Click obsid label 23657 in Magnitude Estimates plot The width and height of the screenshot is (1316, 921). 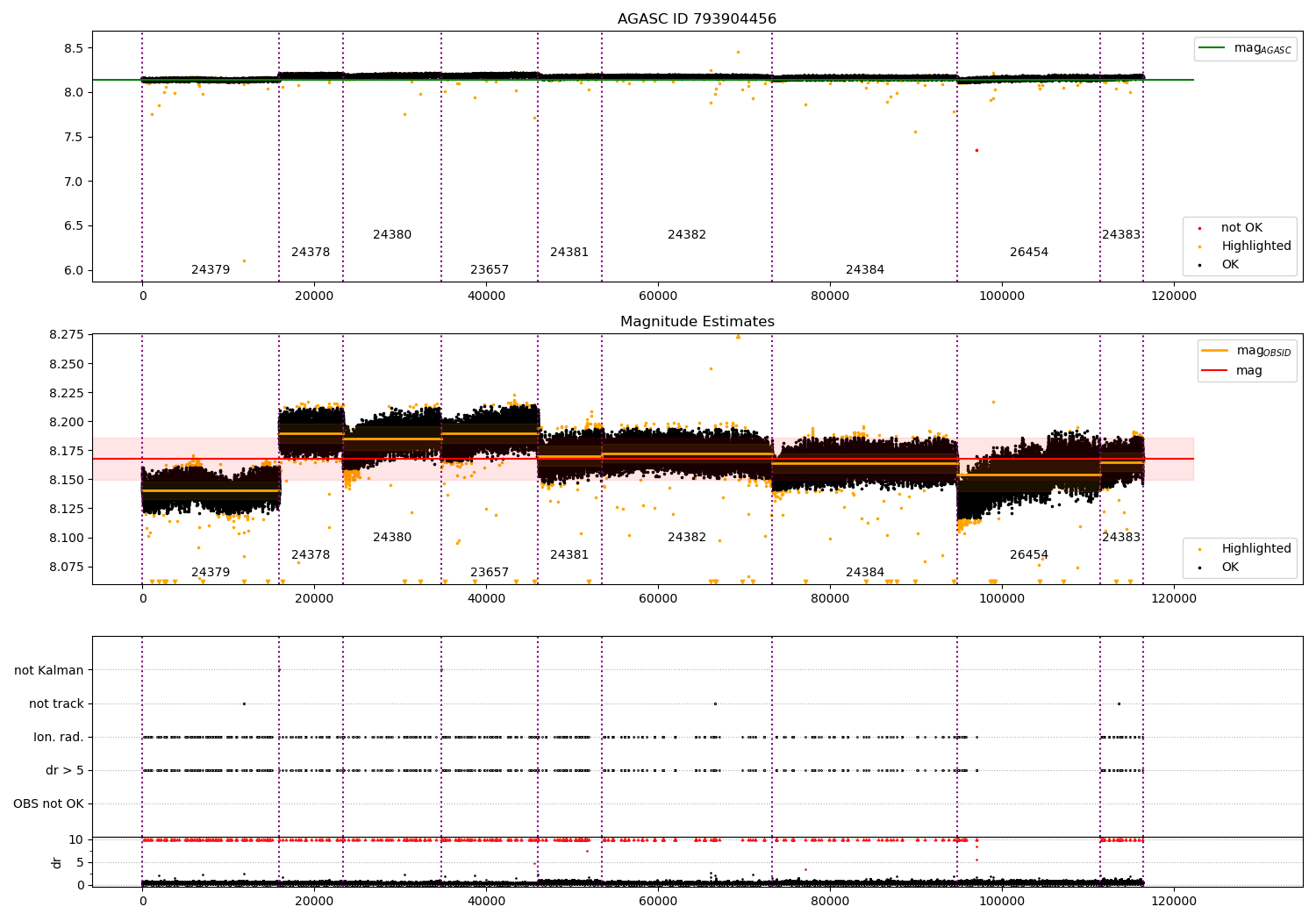490,573
